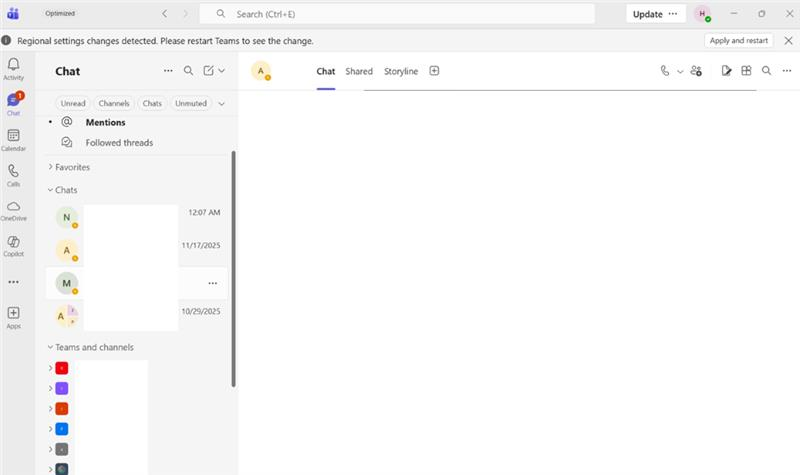Expand more filter options chevron
800x475 pixels.
pos(221,104)
